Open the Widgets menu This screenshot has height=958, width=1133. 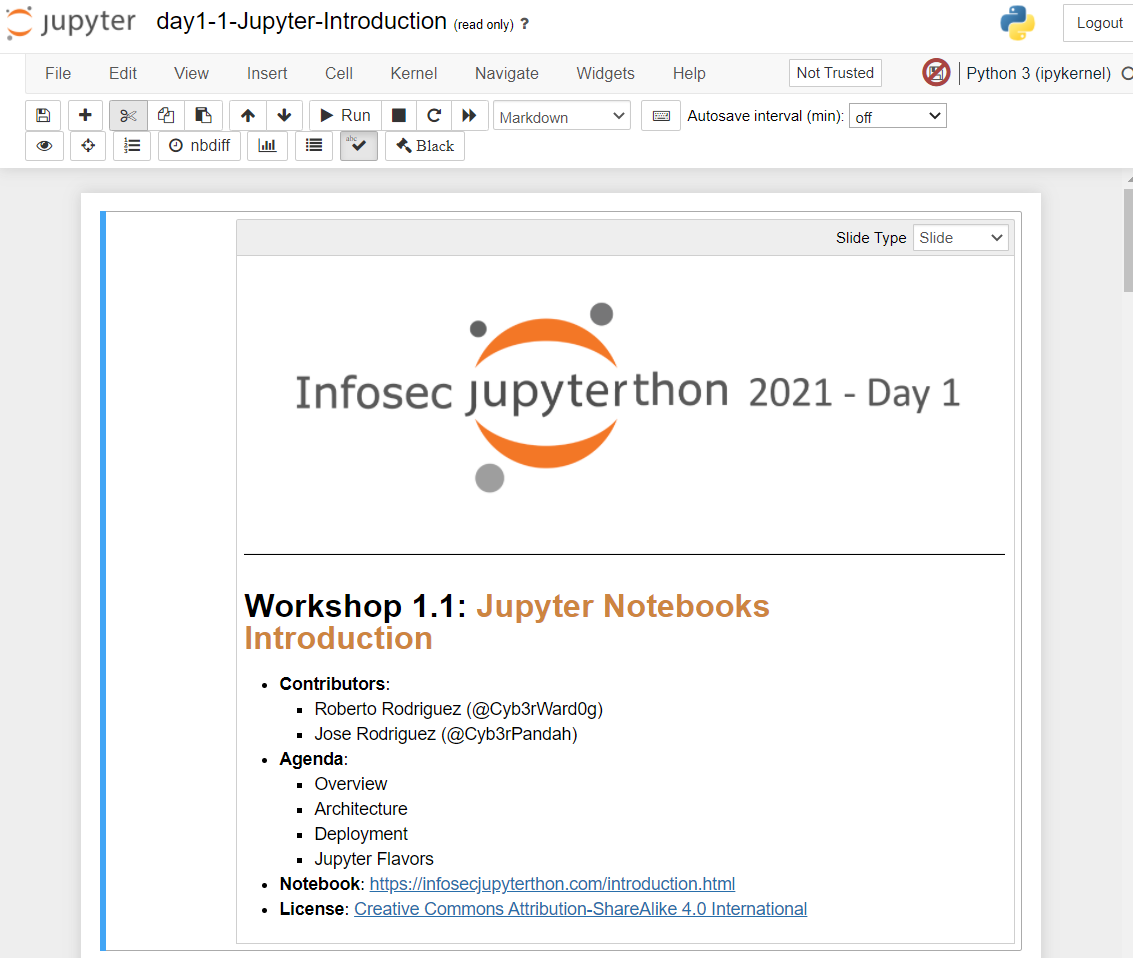(x=606, y=74)
